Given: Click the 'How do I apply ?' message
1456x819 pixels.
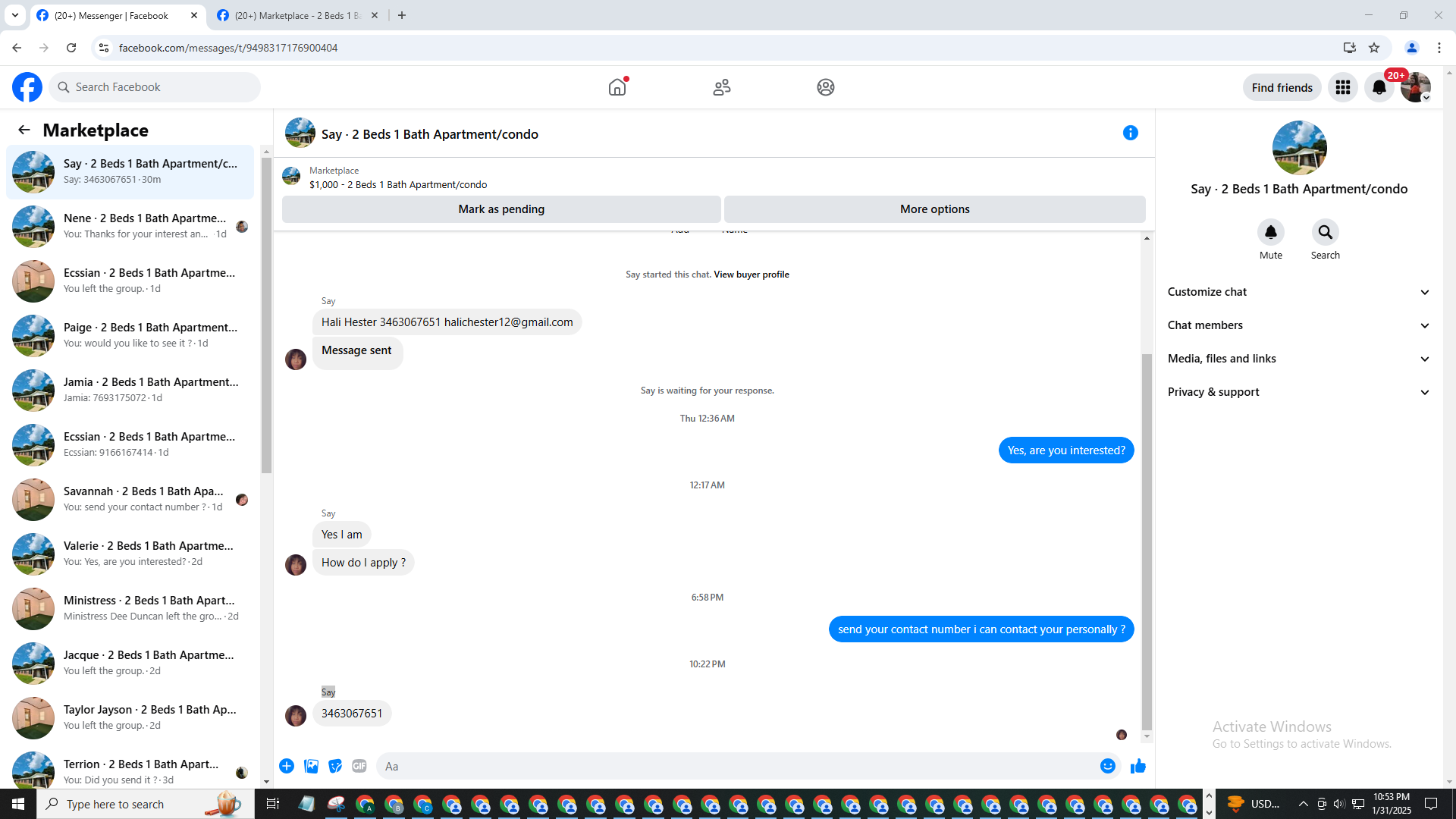Looking at the screenshot, I should (x=363, y=563).
